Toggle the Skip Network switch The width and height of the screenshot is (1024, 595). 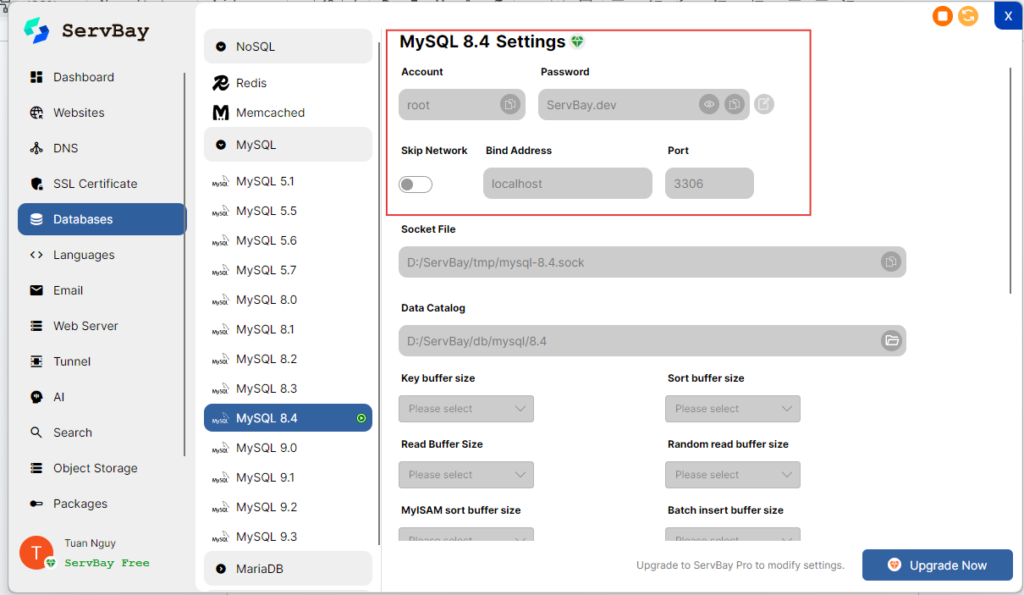[416, 184]
